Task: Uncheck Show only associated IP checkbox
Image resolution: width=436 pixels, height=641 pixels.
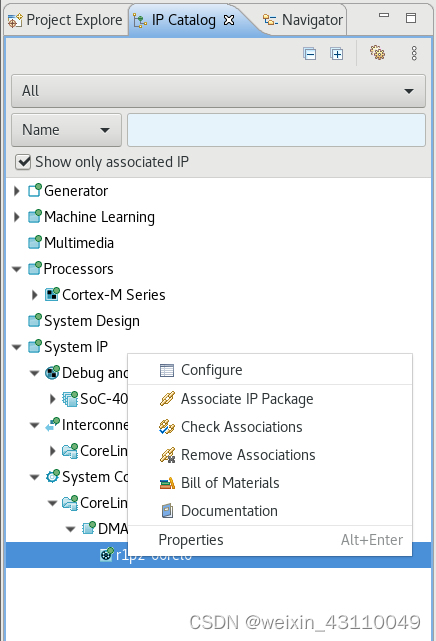Action: 23,162
